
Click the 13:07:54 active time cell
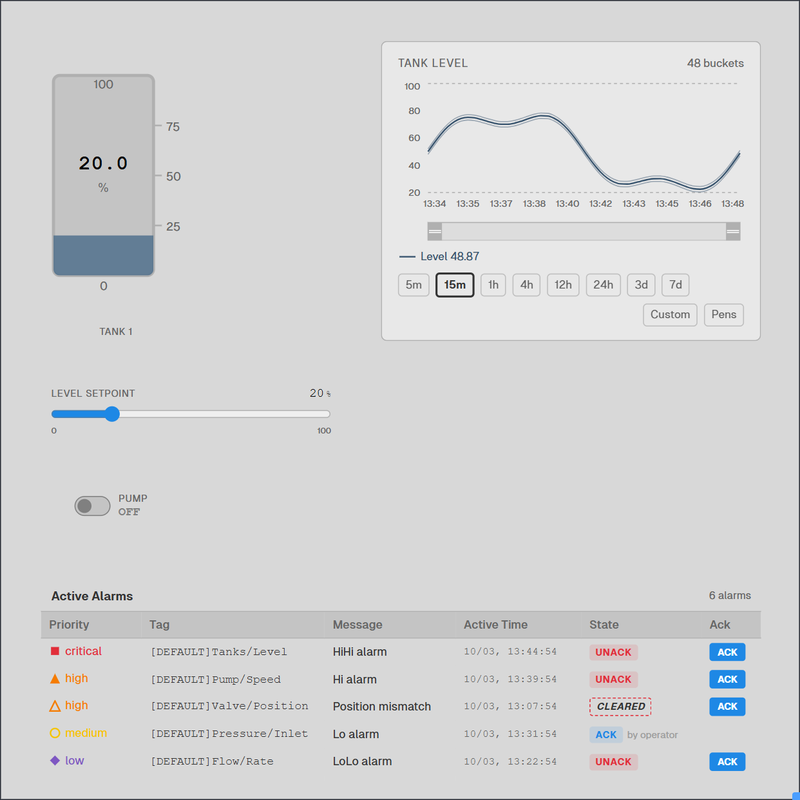(510, 706)
